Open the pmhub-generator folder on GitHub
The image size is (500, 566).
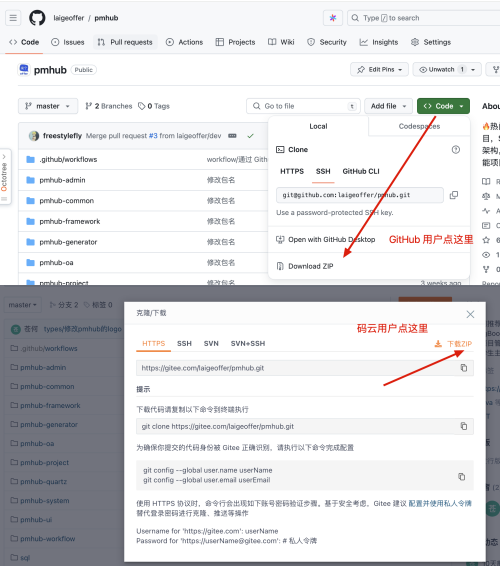point(68,242)
